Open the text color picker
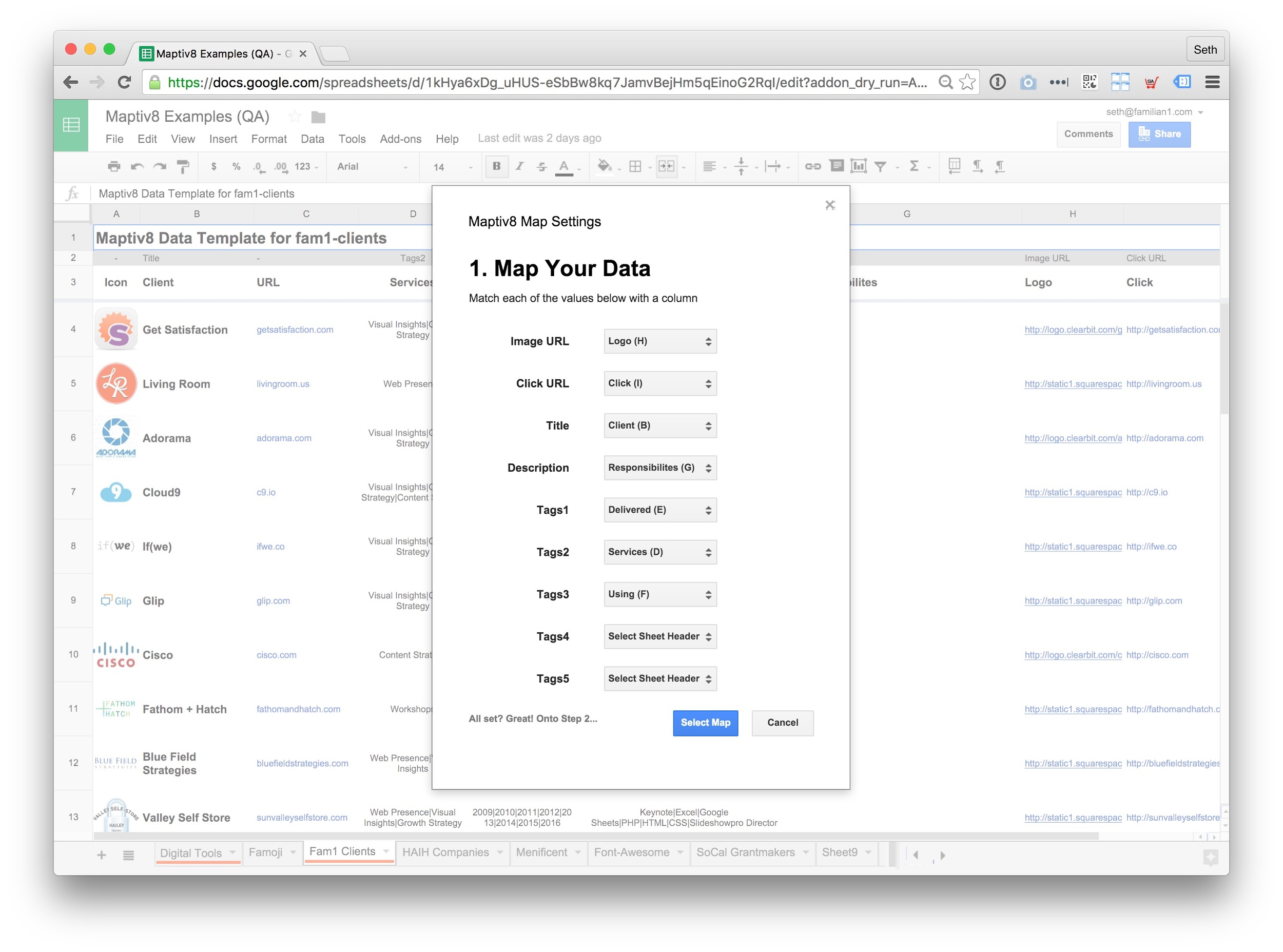The height and width of the screenshot is (952, 1283). tap(564, 167)
